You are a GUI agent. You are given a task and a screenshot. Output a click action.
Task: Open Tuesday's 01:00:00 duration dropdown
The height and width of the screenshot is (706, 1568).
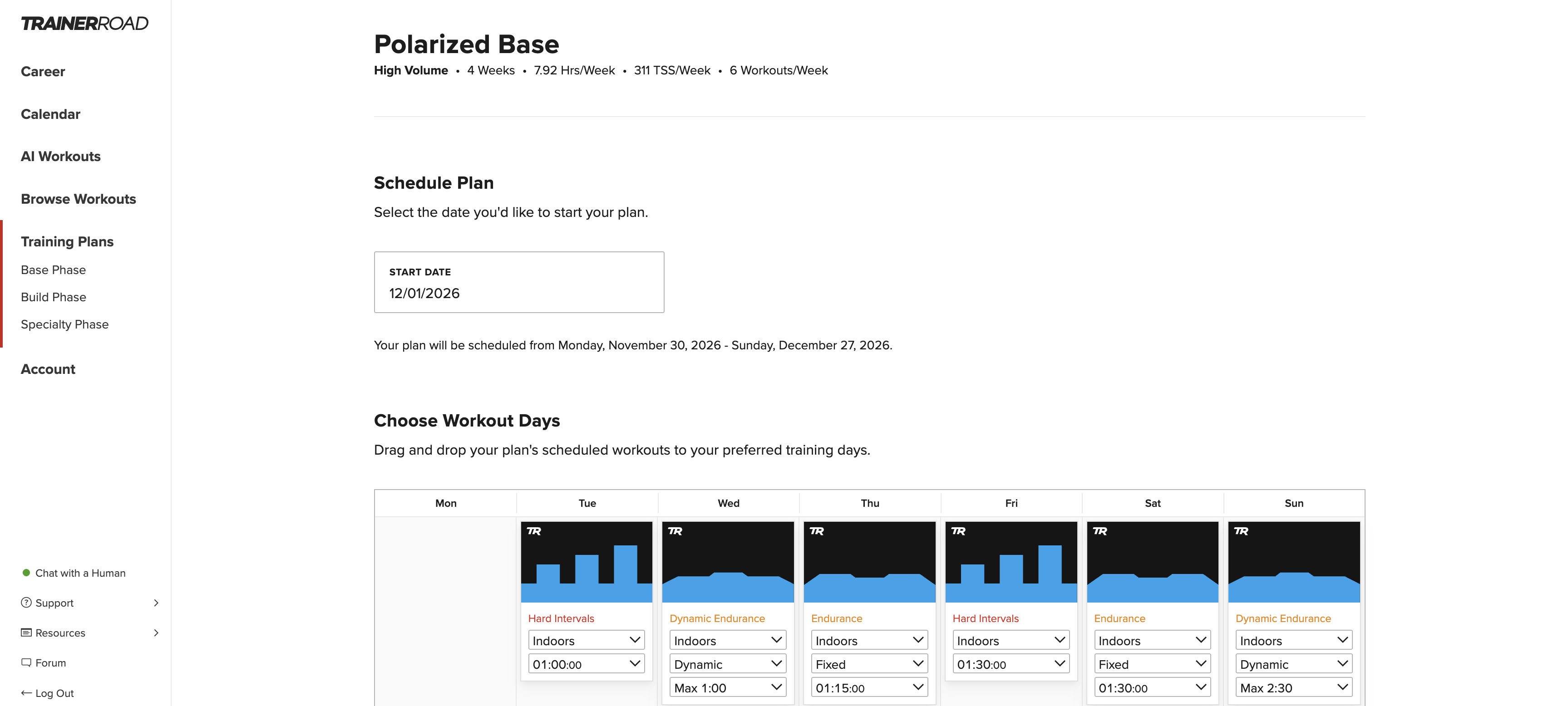point(586,664)
